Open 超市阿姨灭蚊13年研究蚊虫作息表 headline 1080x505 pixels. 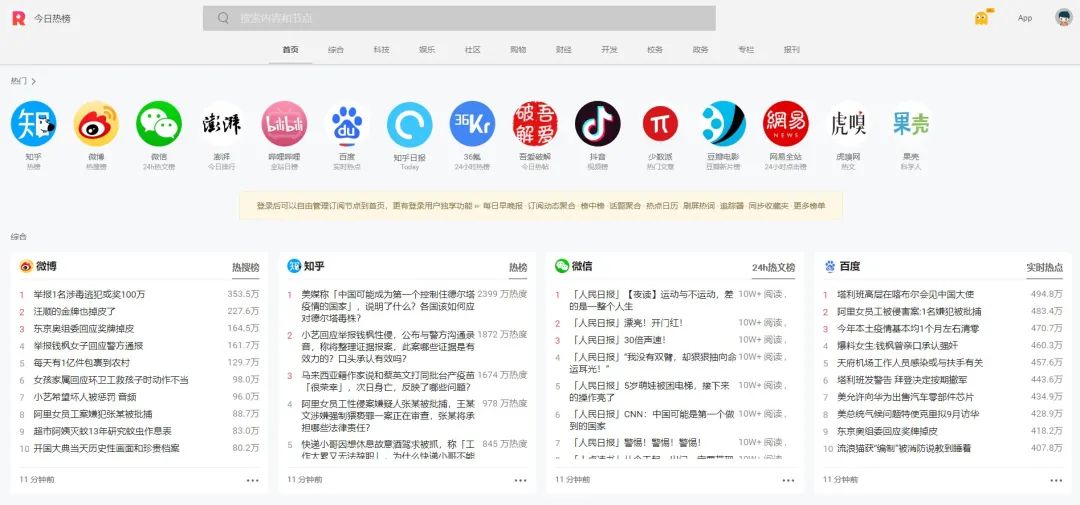tap(102, 431)
